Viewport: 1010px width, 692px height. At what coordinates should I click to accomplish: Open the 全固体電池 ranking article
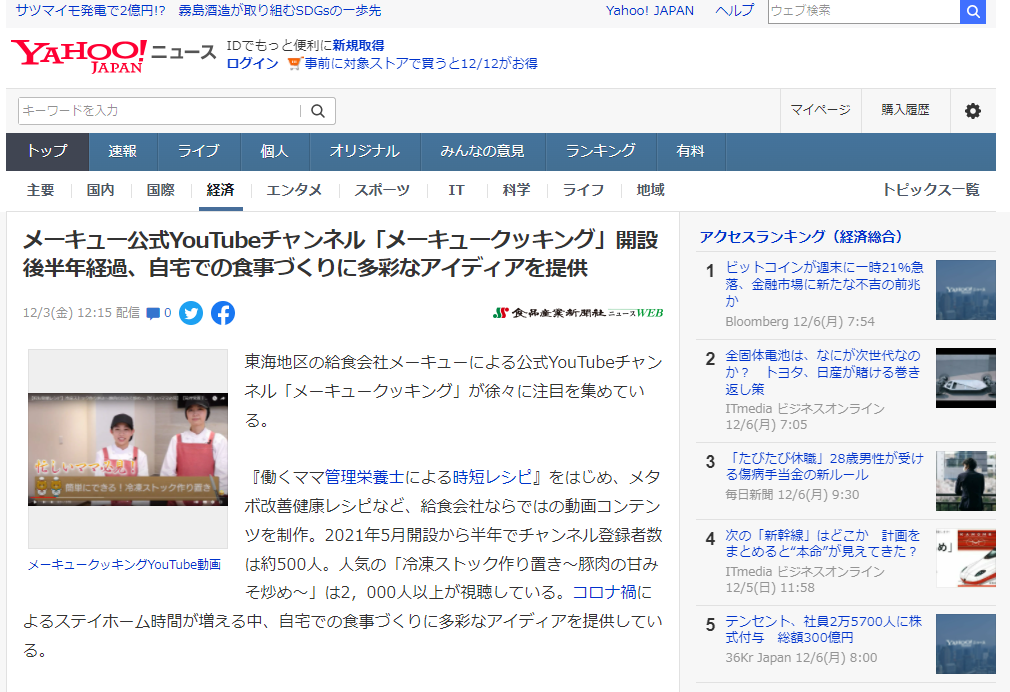(823, 372)
